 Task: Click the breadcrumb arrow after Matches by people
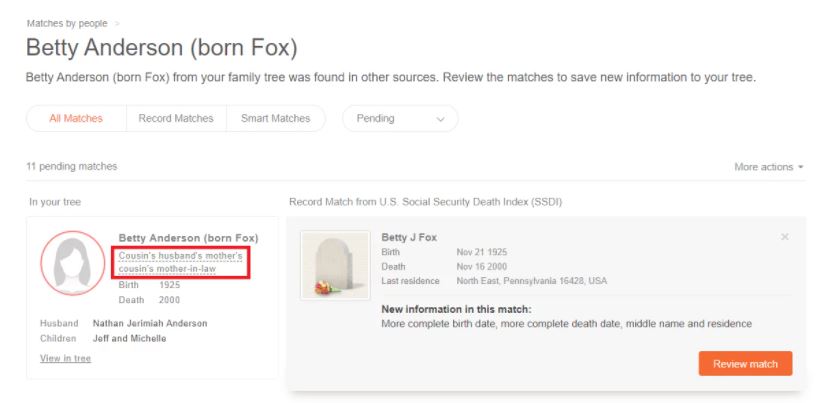coord(117,24)
